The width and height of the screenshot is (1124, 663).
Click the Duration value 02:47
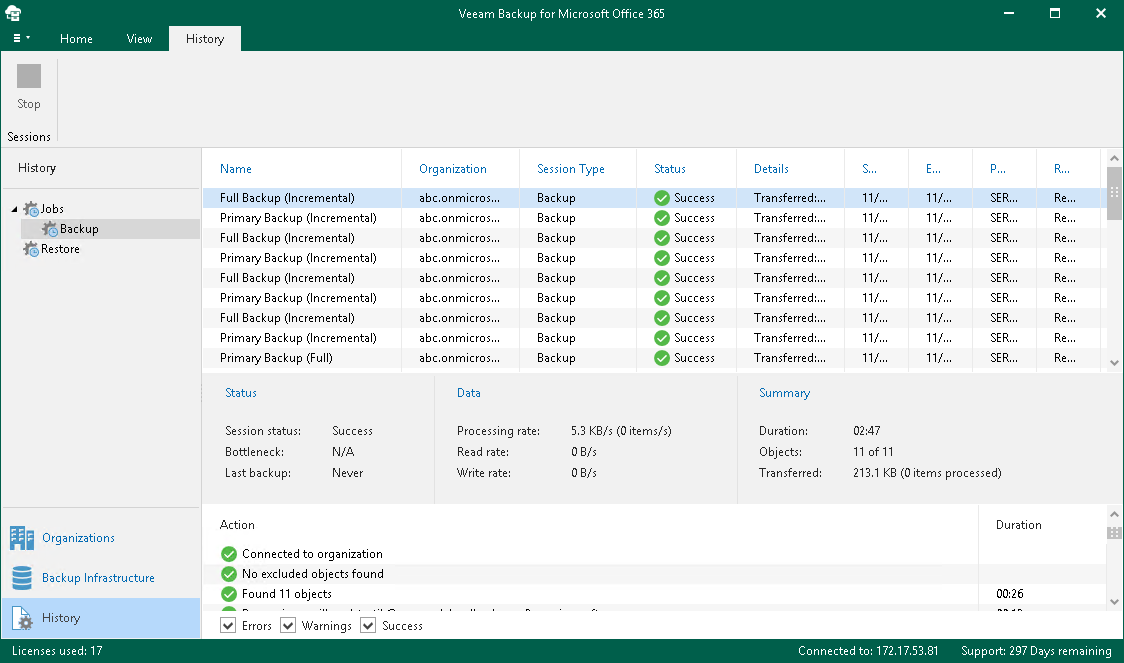pos(867,431)
